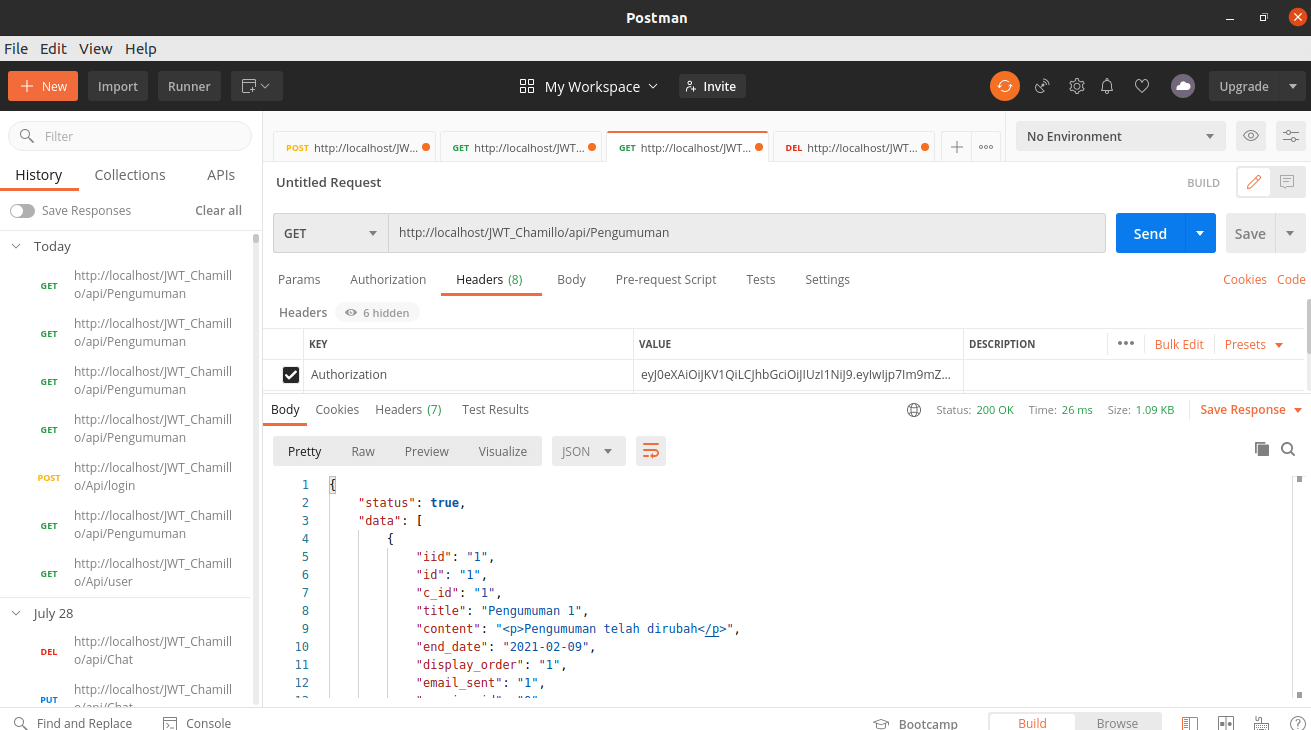Copy response body with copy icon
The width and height of the screenshot is (1311, 730).
(x=1262, y=449)
